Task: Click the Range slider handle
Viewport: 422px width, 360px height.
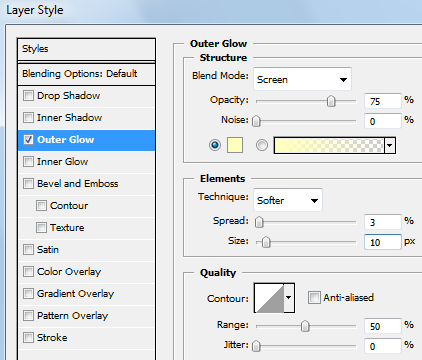Action: click(305, 326)
